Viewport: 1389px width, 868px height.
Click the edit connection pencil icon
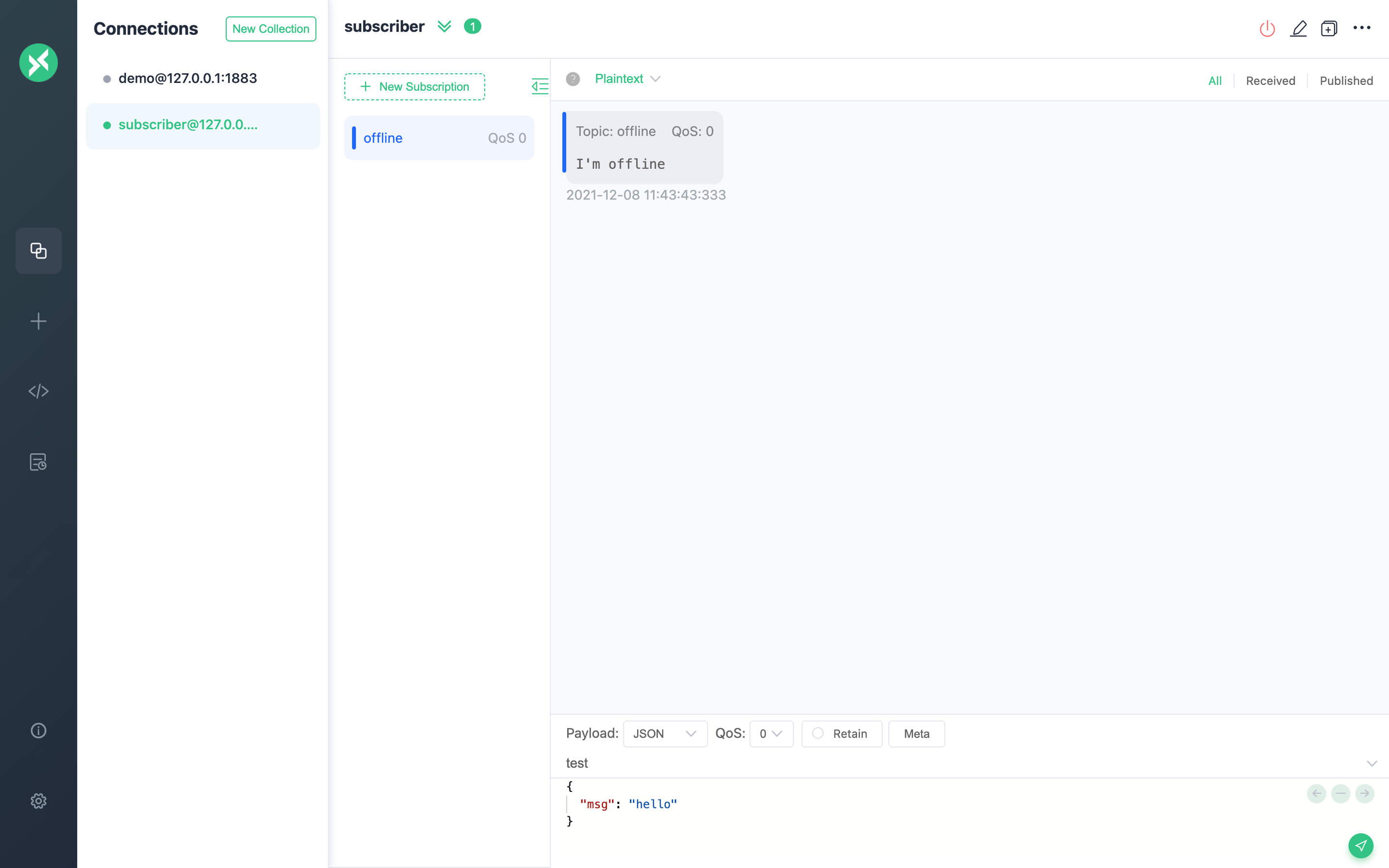pyautogui.click(x=1298, y=29)
